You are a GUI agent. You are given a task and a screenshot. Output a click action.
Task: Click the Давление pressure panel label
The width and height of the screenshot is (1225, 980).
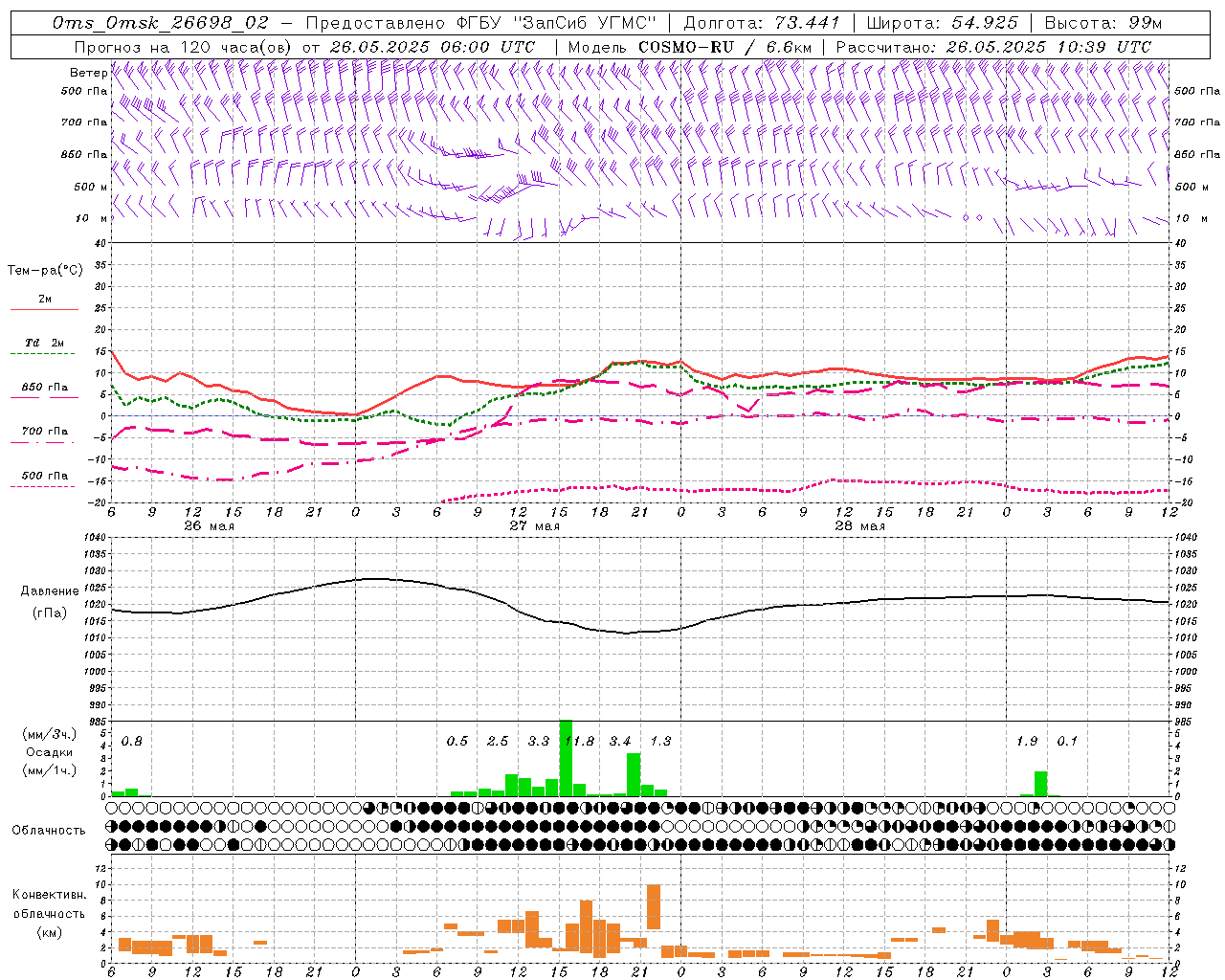click(x=50, y=591)
